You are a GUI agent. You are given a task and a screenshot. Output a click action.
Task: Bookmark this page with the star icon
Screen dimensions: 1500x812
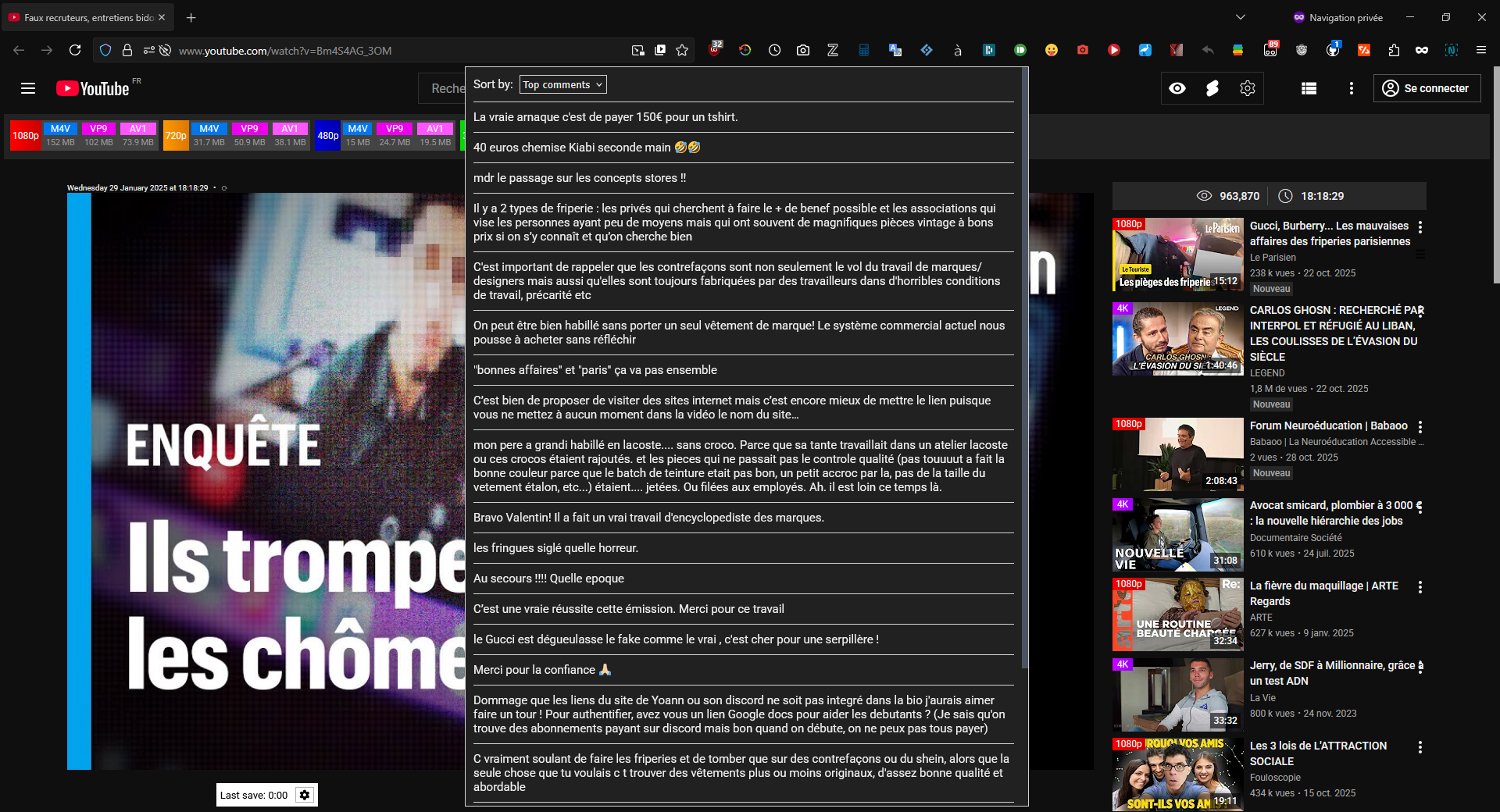[x=682, y=50]
